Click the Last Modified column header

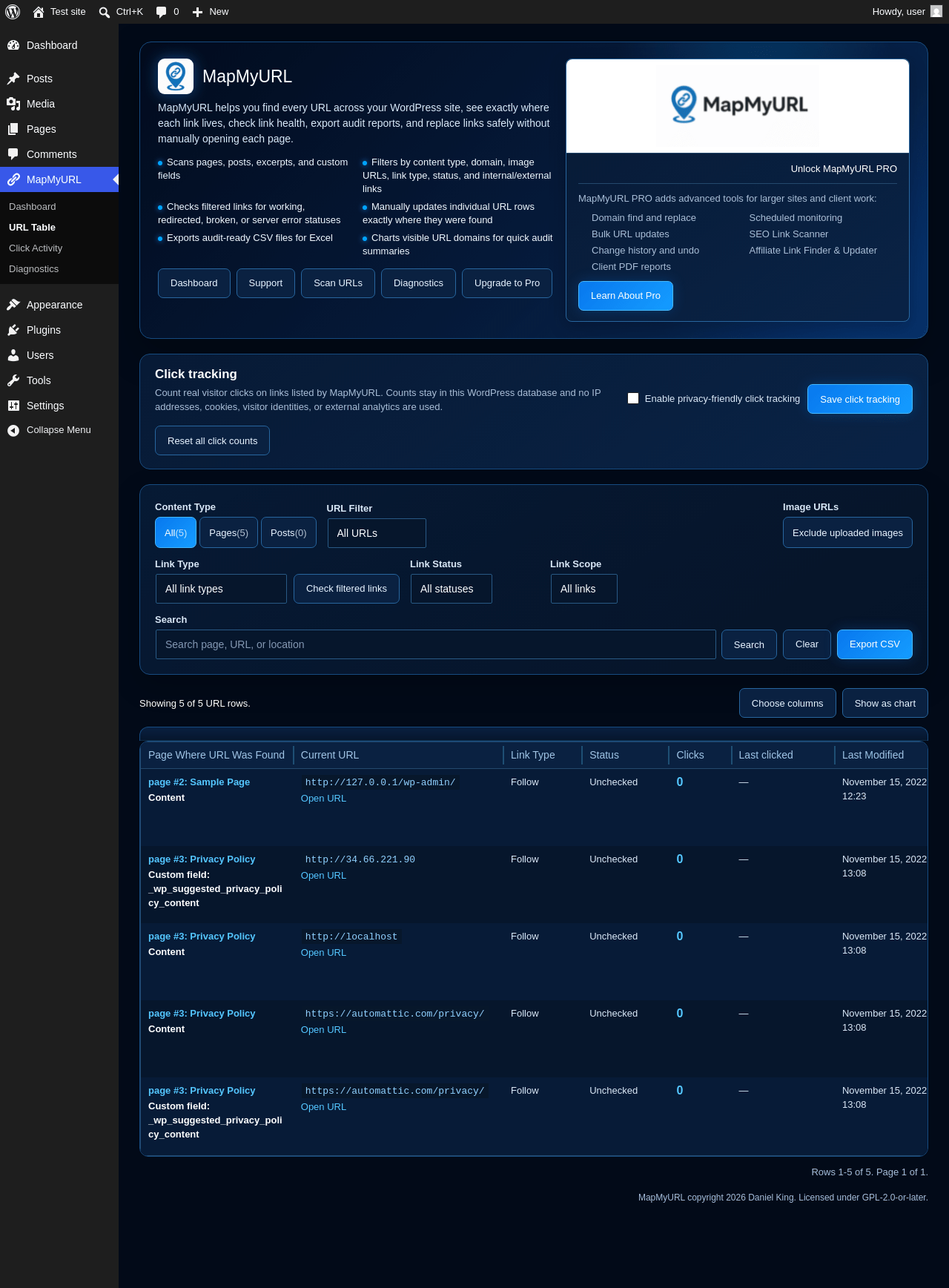coord(873,755)
